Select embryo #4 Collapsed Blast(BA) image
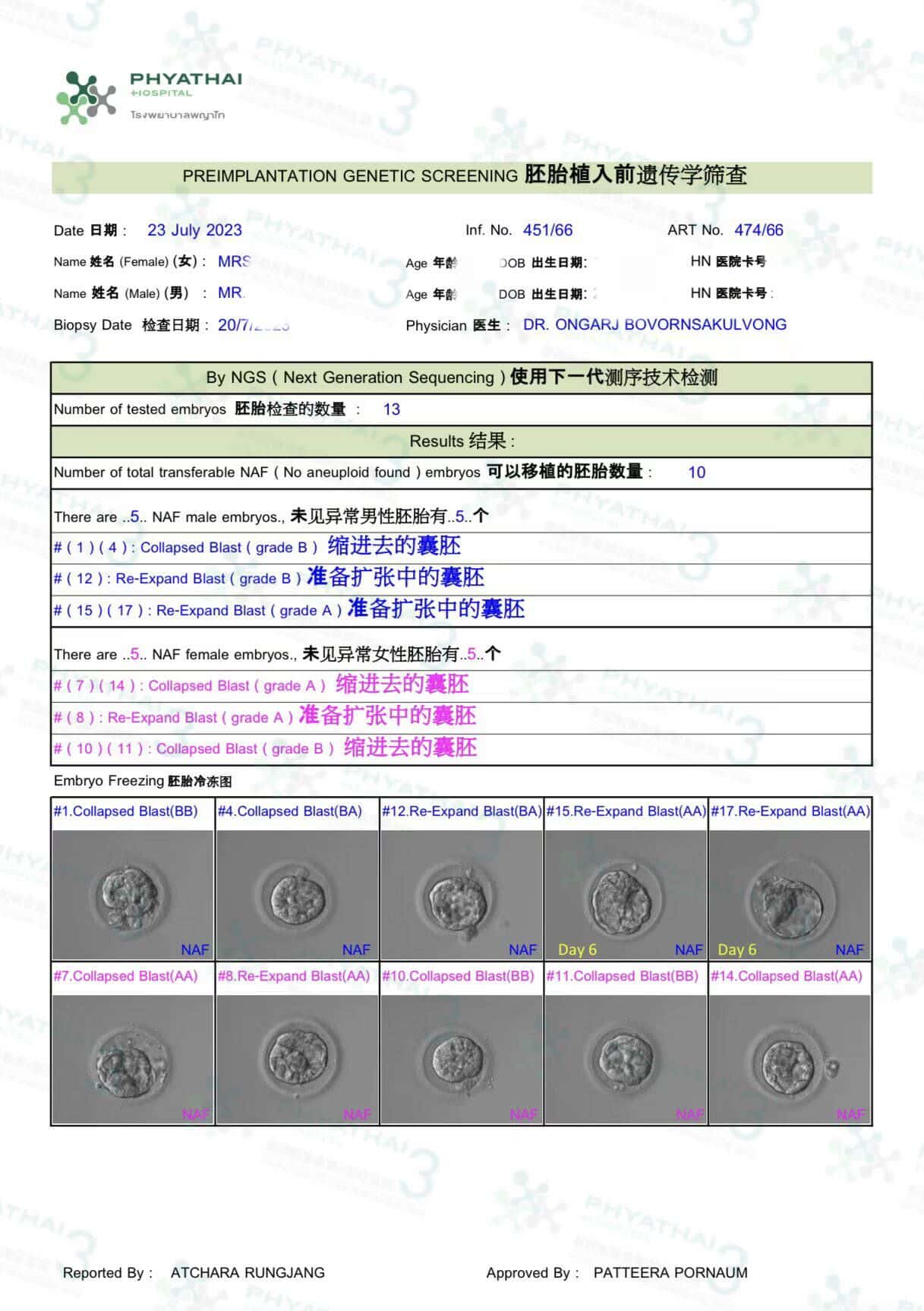924x1311 pixels. tap(297, 895)
